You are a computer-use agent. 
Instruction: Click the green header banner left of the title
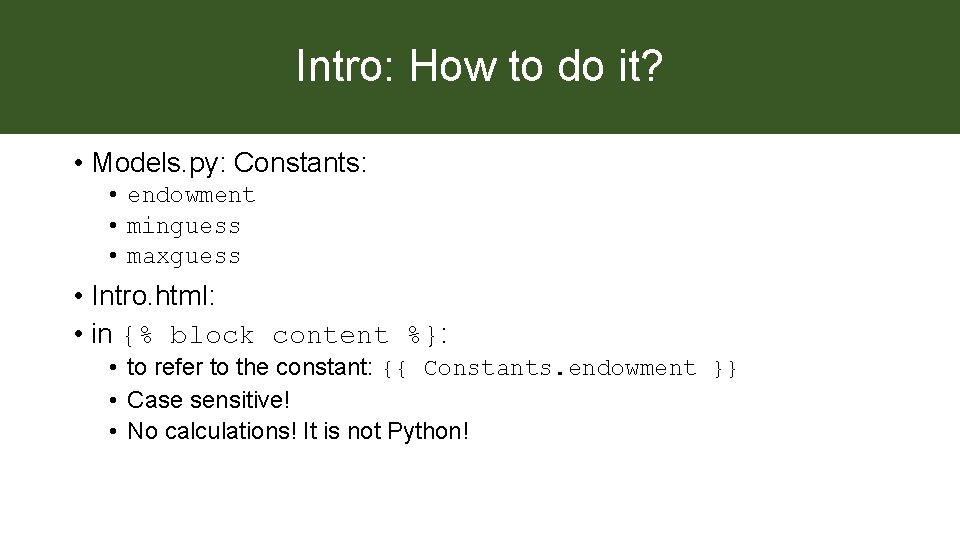tap(140, 67)
